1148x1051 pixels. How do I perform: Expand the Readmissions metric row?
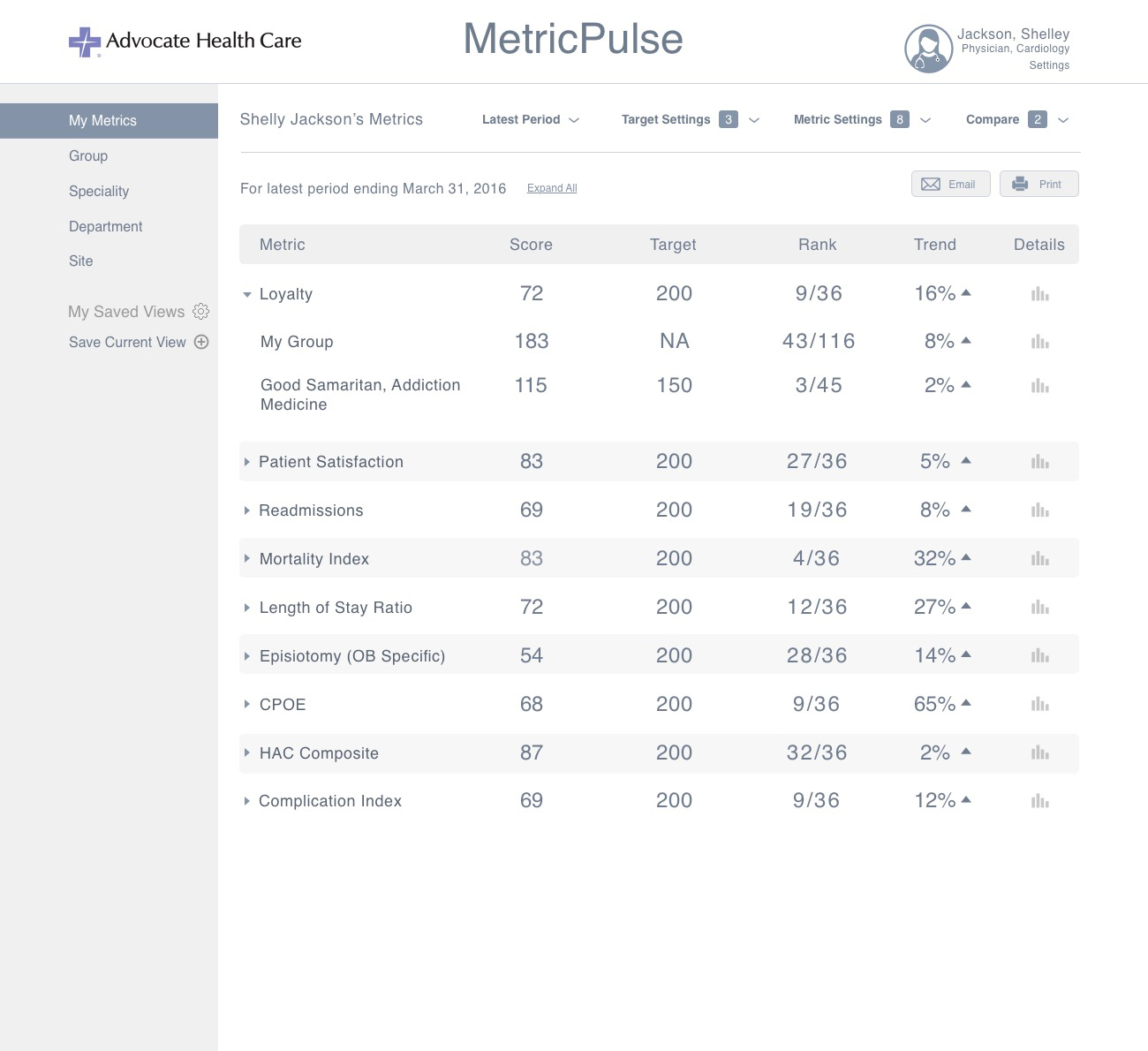(x=247, y=510)
